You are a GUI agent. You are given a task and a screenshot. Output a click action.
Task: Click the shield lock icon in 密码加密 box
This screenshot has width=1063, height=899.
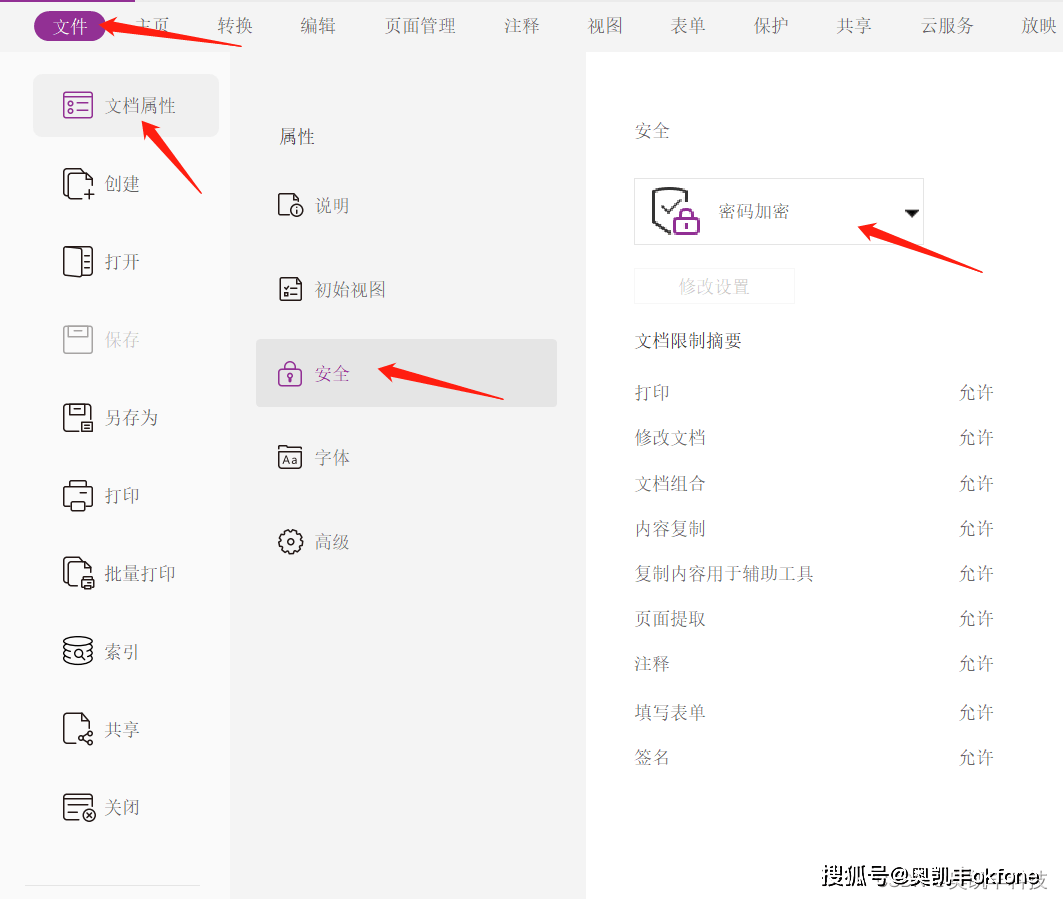tap(675, 212)
